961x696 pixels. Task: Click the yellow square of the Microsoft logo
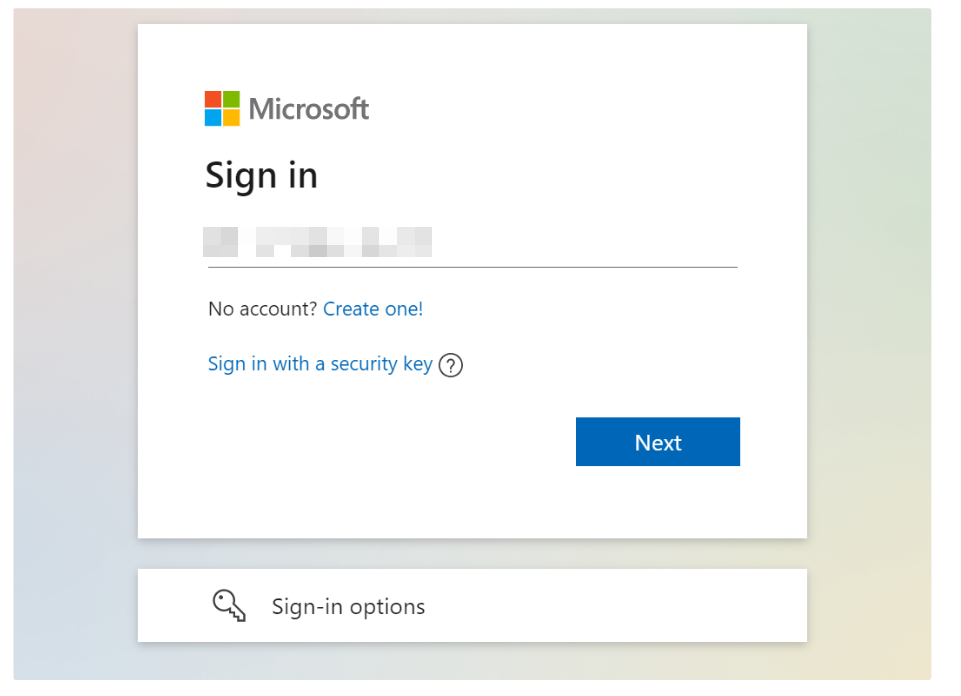pyautogui.click(x=231, y=117)
